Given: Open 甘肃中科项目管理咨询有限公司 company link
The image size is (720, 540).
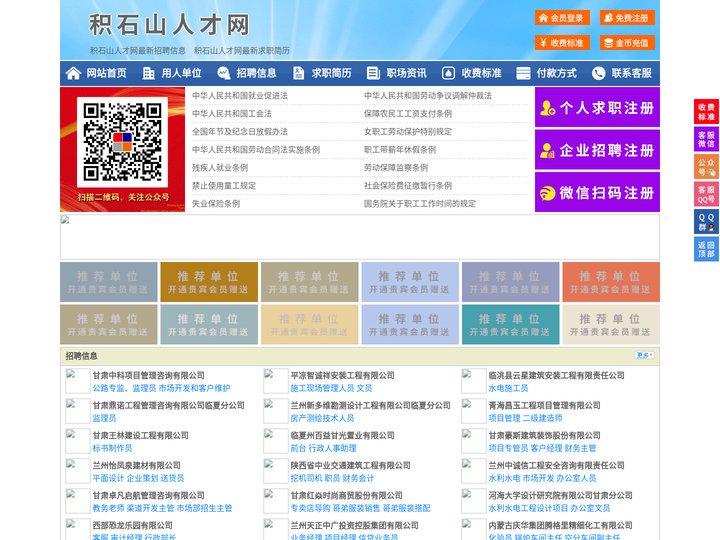Looking at the screenshot, I should 149,375.
